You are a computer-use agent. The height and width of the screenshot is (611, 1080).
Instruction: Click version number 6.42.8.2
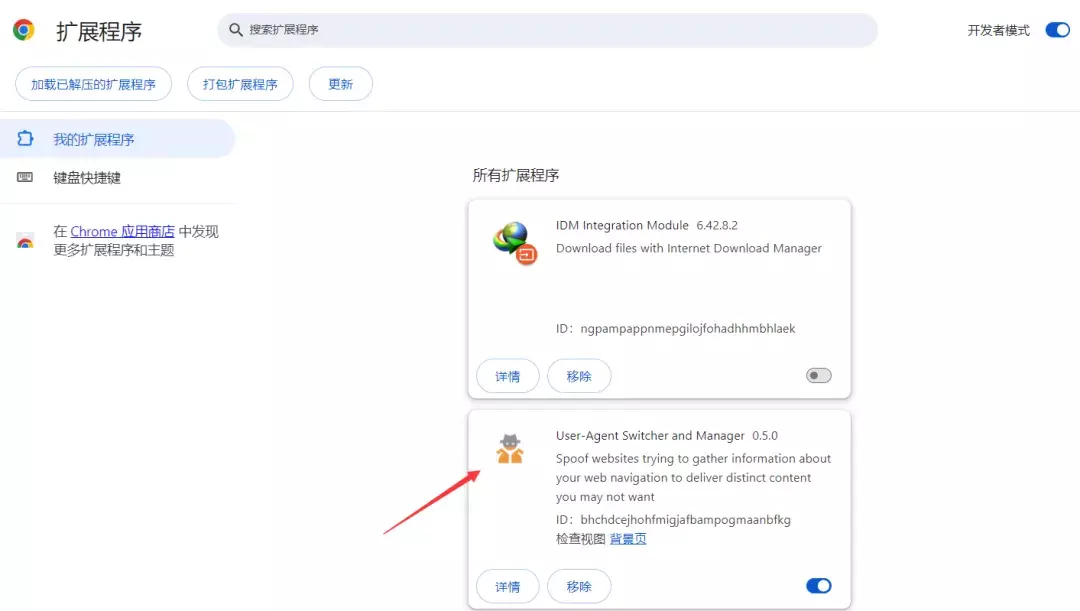[717, 225]
